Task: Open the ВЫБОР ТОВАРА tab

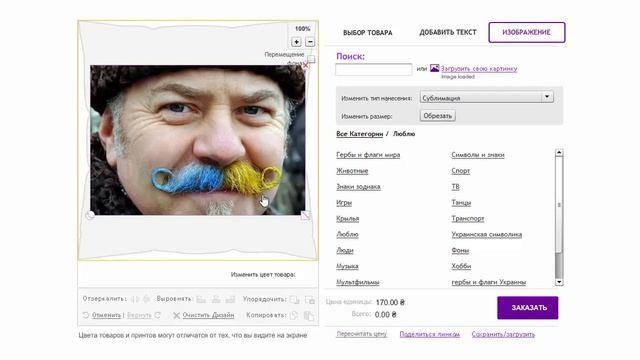Action: (368, 33)
